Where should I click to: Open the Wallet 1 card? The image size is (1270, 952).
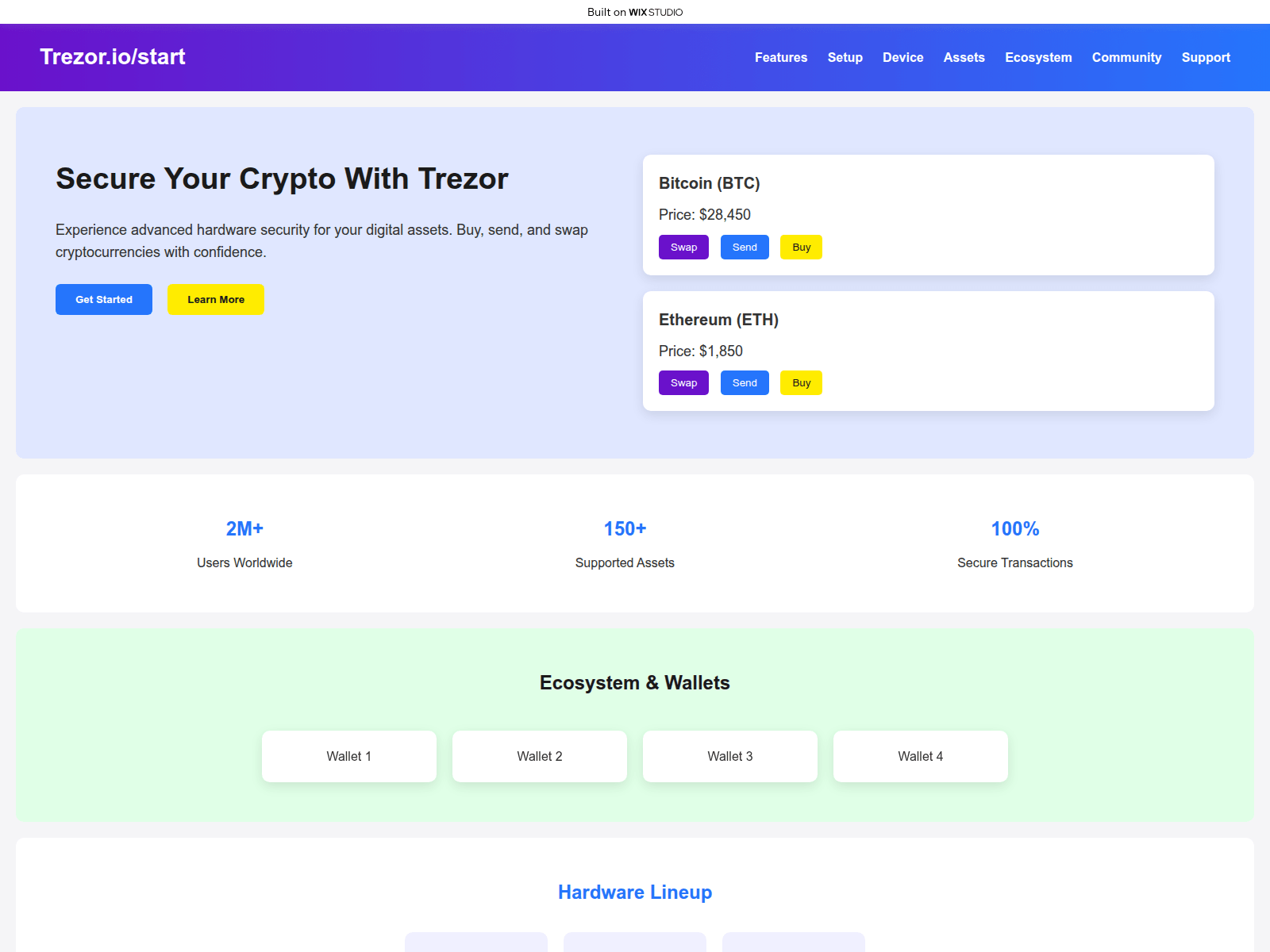349,756
